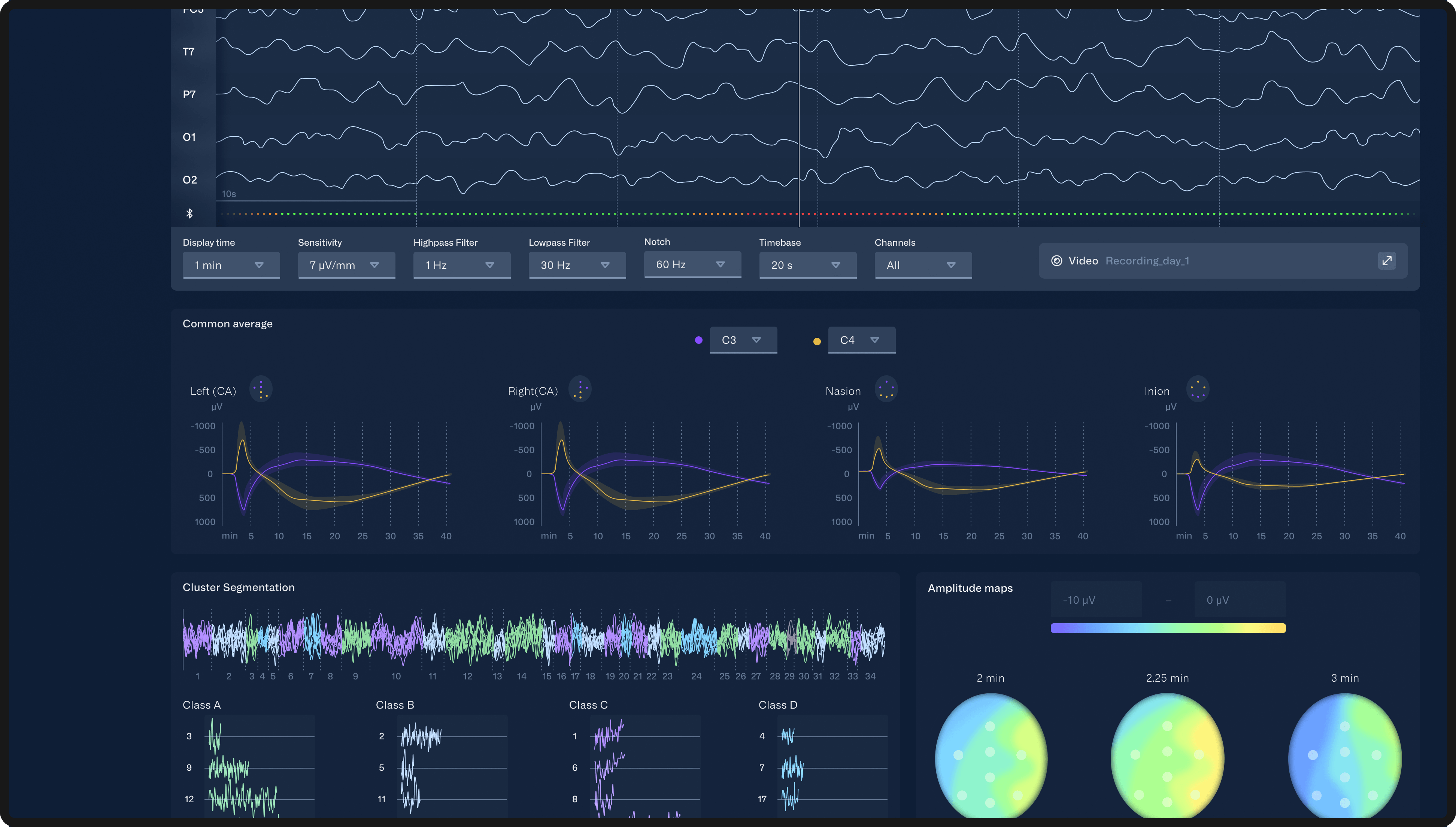Click Class D segment 7 waveform
The width and height of the screenshot is (1456, 827).
click(792, 768)
